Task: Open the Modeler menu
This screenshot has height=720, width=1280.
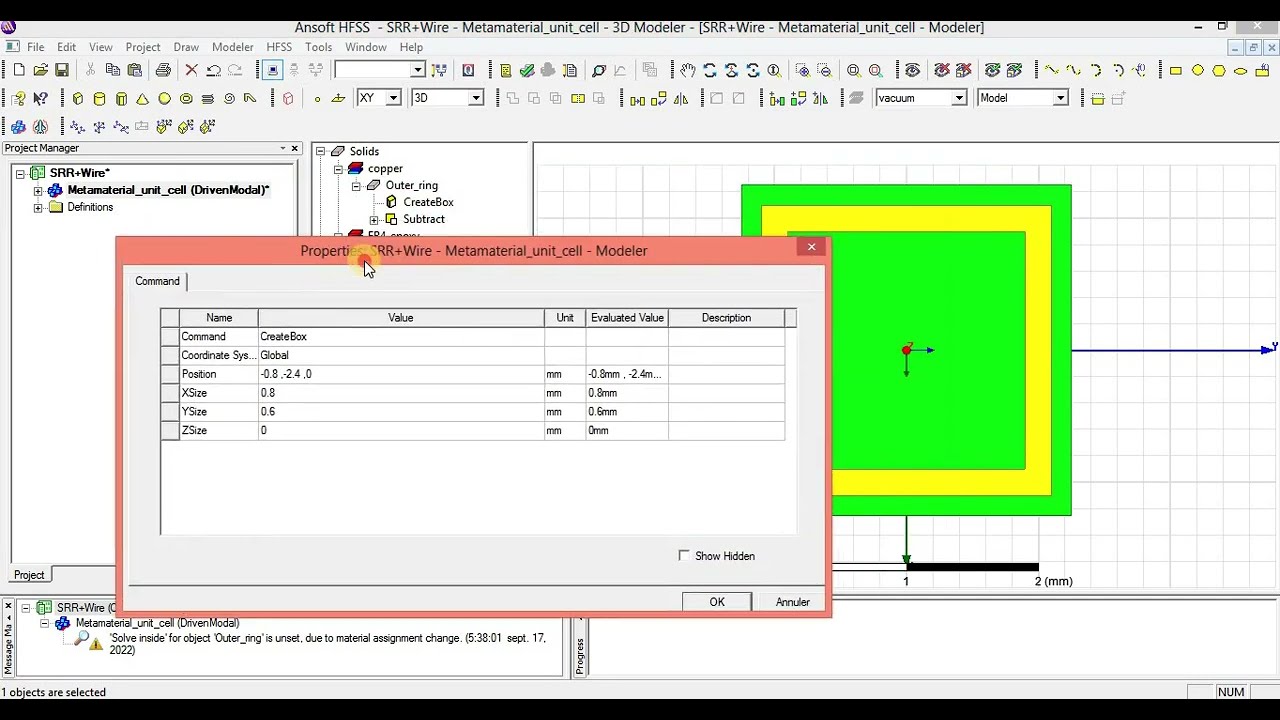Action: (233, 47)
